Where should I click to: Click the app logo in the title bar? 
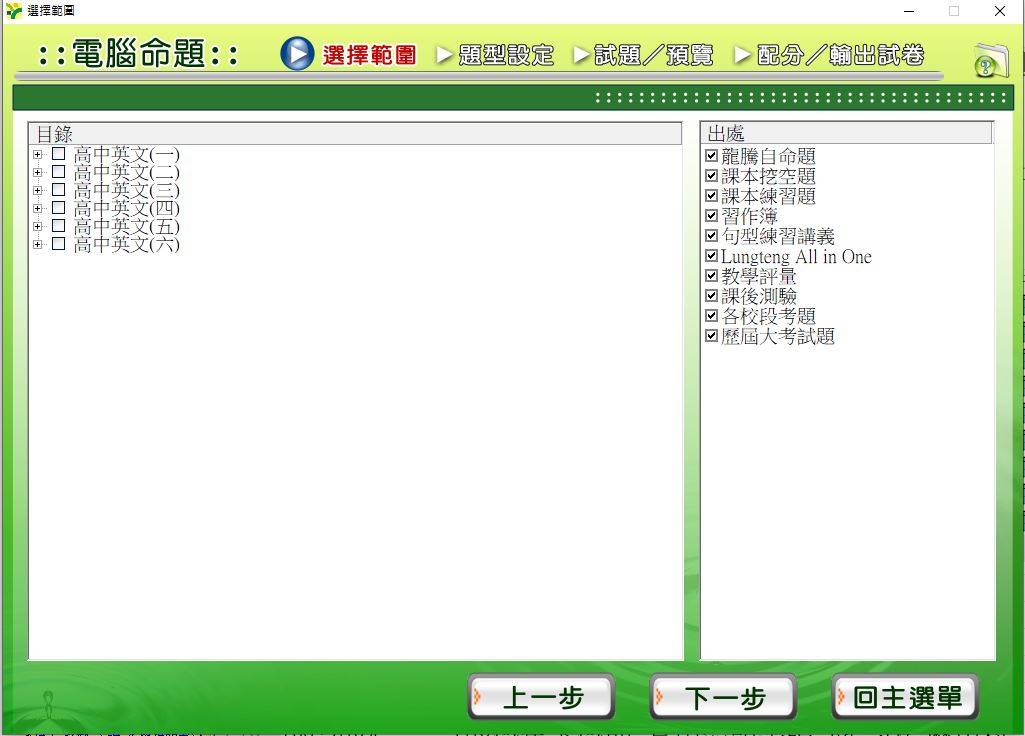[x=13, y=10]
